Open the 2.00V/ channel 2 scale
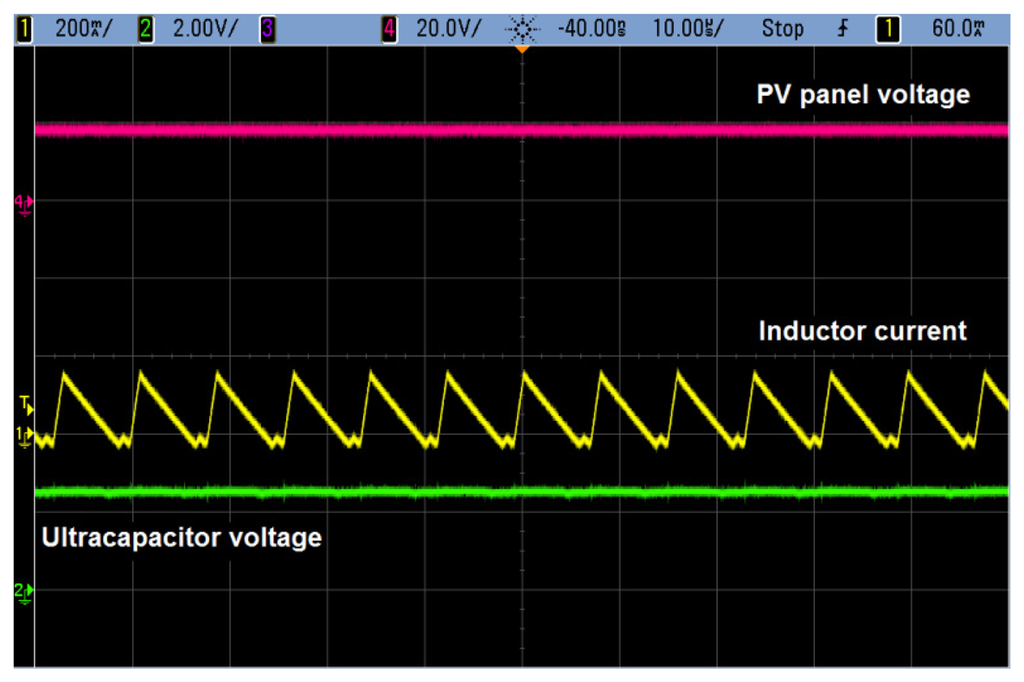Screen dimensions: 1024x682 (205, 29)
